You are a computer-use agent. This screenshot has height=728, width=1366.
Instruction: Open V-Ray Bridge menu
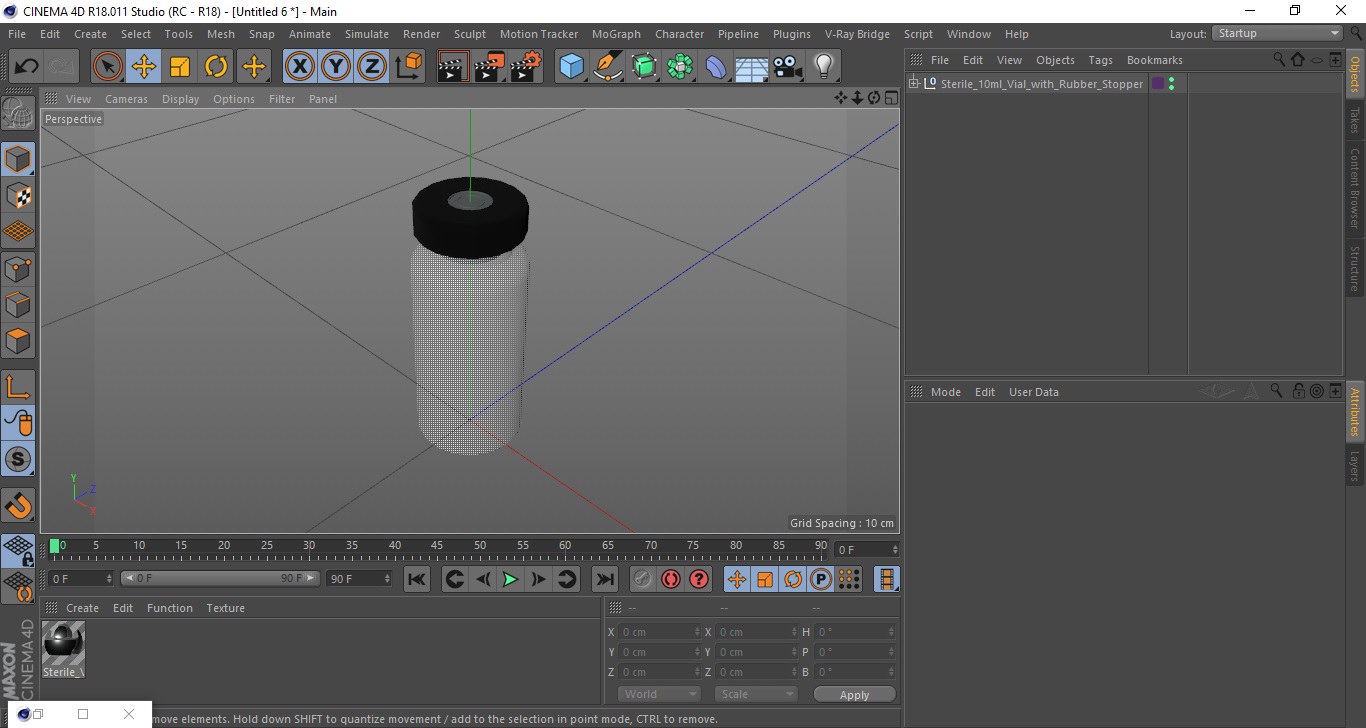click(x=857, y=34)
